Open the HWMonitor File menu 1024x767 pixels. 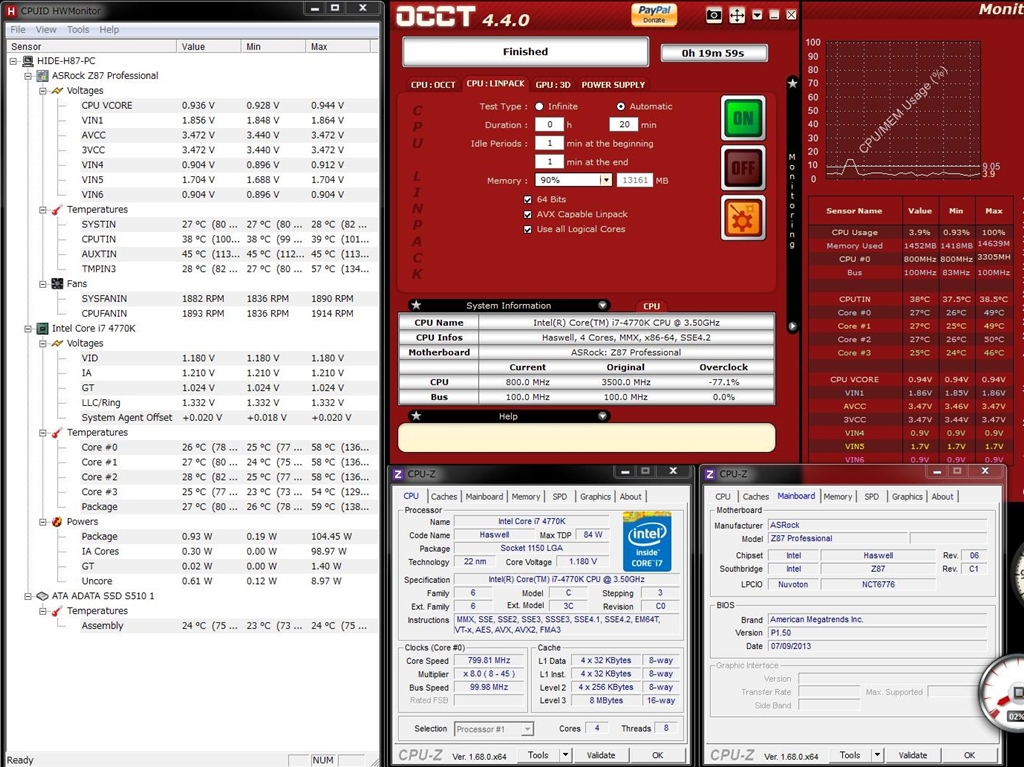18,29
